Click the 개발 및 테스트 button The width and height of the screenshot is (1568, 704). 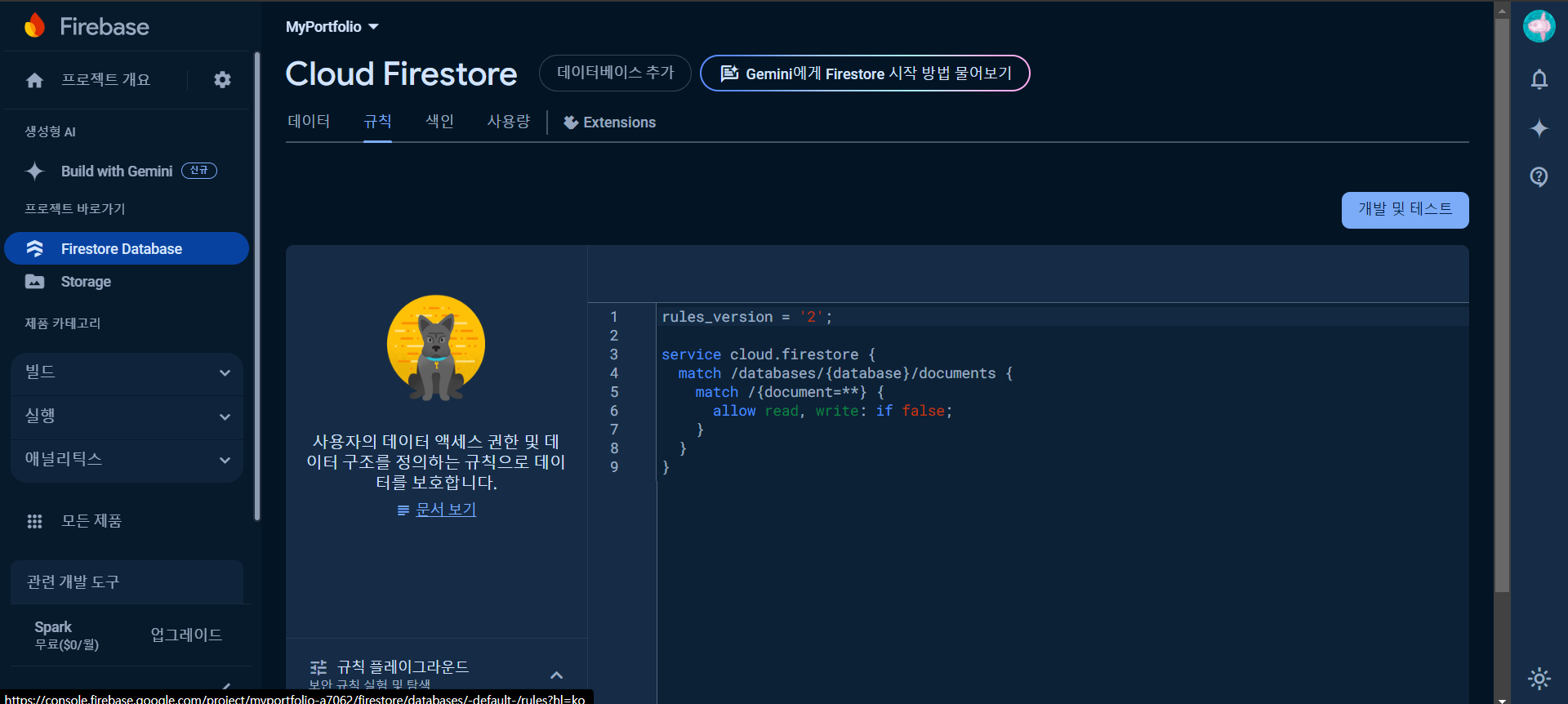pos(1405,210)
